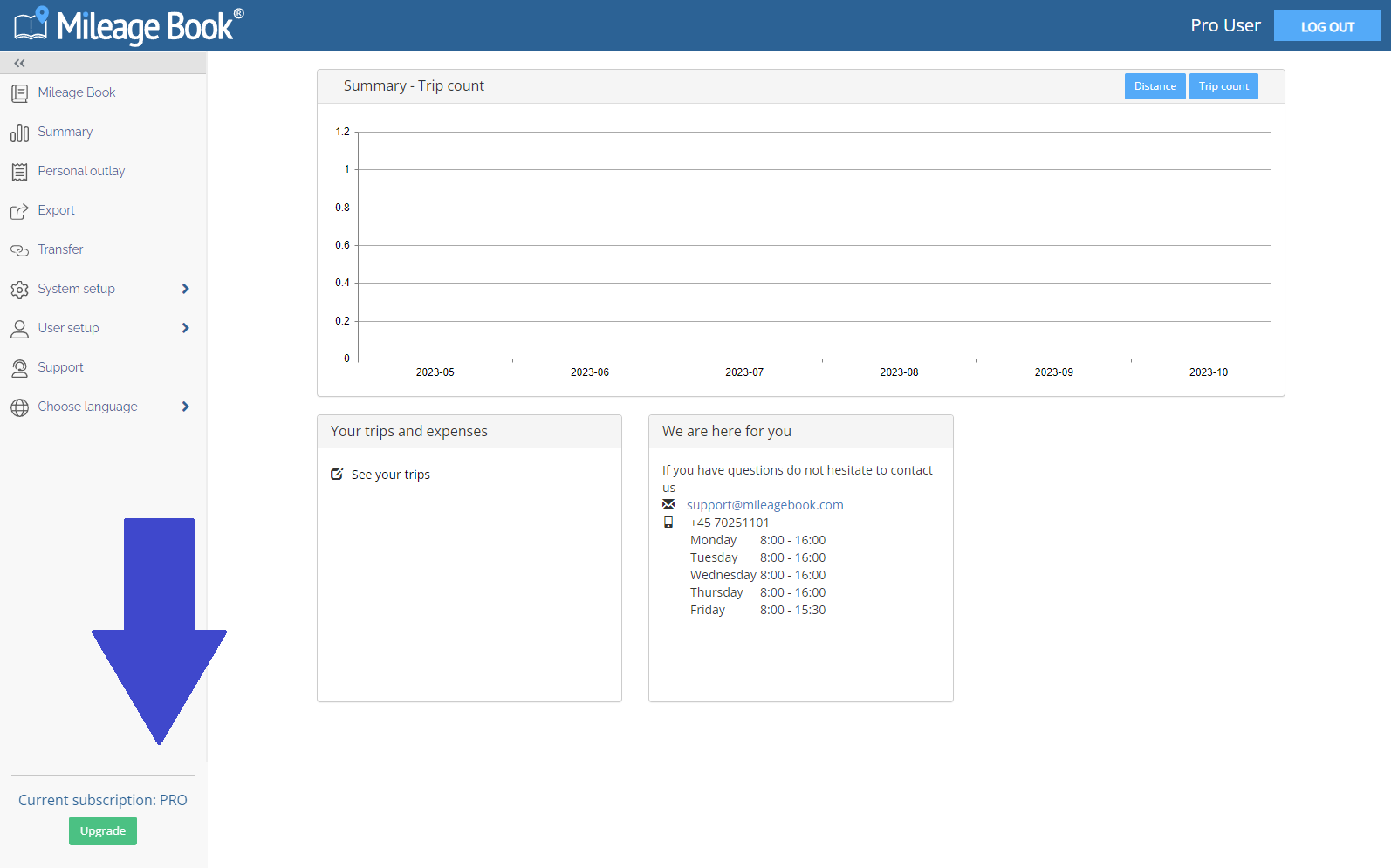Screen dimensions: 1391x868
Task: Click the 2023-10 axis label
Action: click(1209, 372)
